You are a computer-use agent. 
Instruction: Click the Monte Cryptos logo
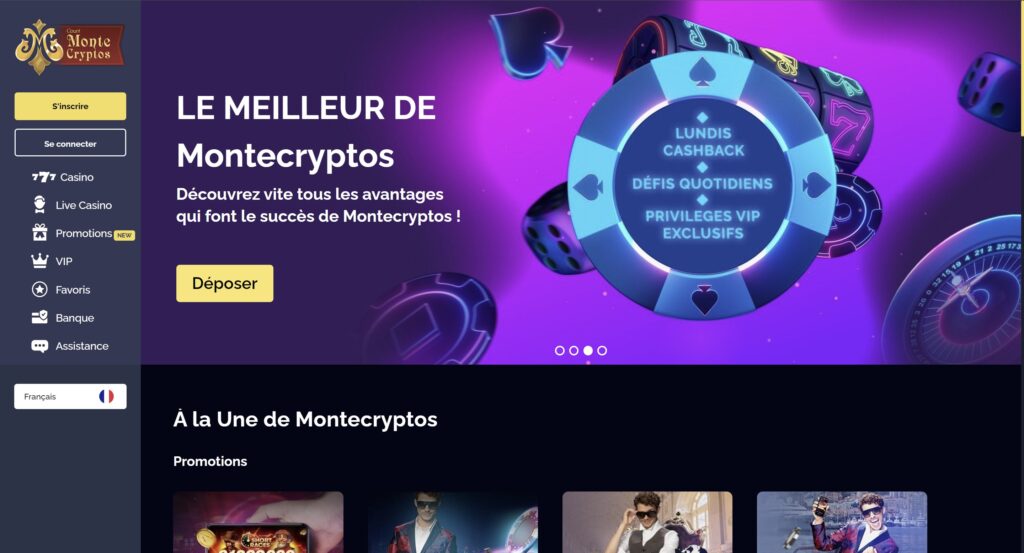[70, 46]
